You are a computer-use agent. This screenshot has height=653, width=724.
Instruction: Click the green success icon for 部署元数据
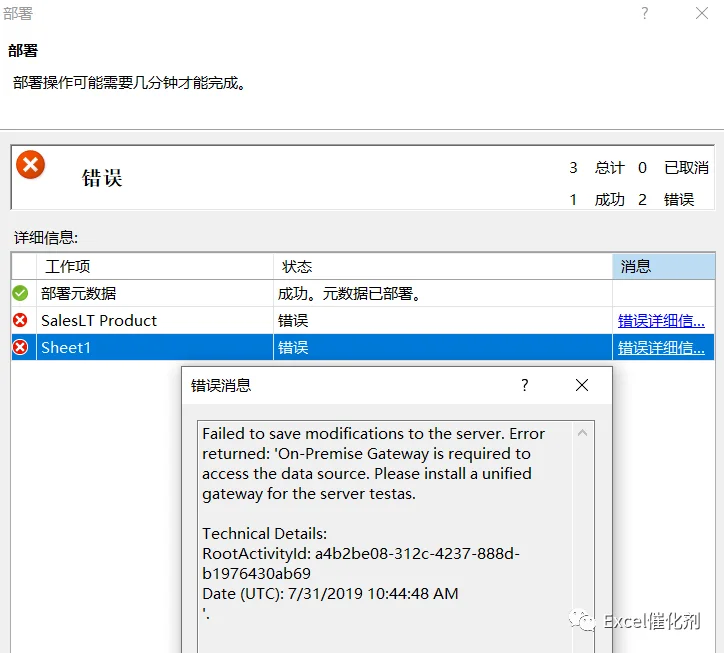20,293
